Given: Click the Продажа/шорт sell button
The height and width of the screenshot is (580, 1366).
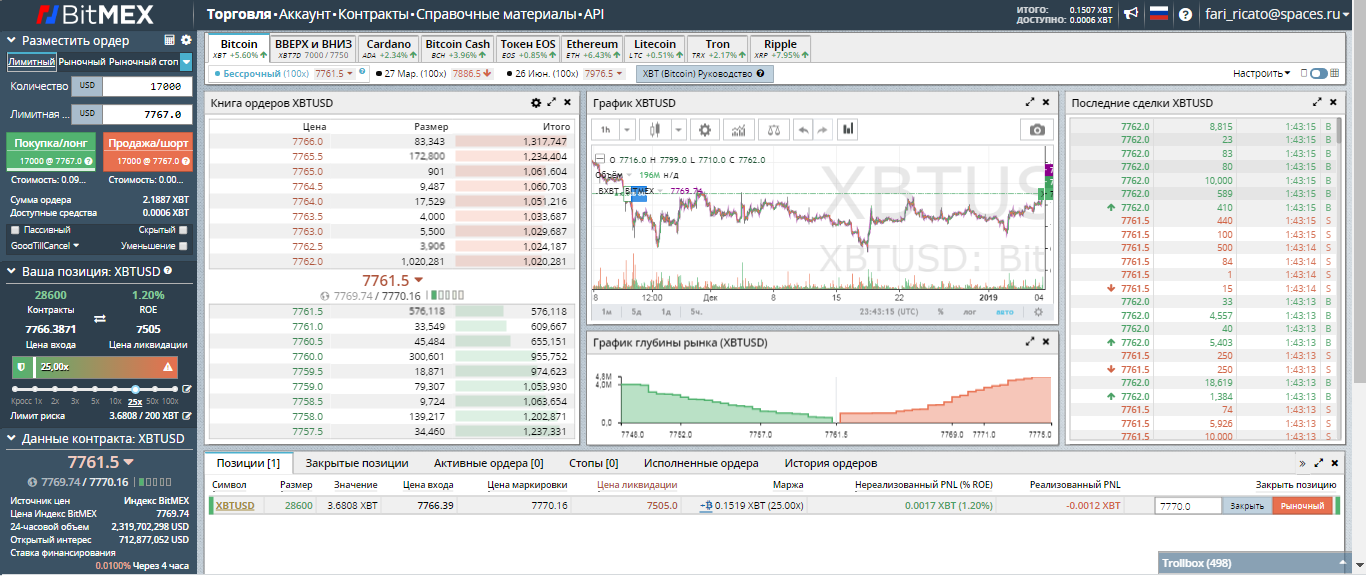Looking at the screenshot, I should [x=147, y=150].
